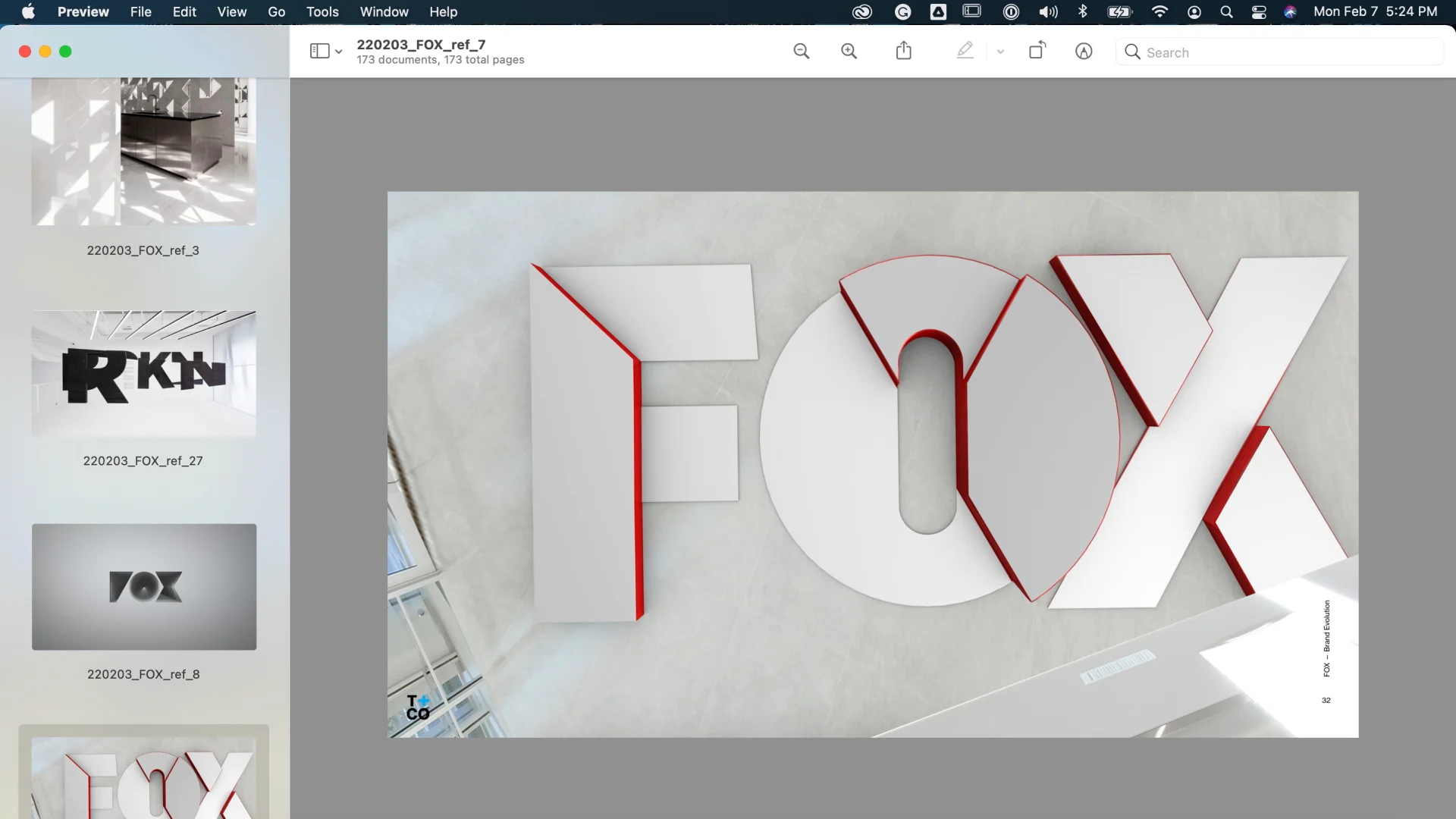Open the highlight color dropdown arrow
Image resolution: width=1456 pixels, height=819 pixels.
point(1000,52)
